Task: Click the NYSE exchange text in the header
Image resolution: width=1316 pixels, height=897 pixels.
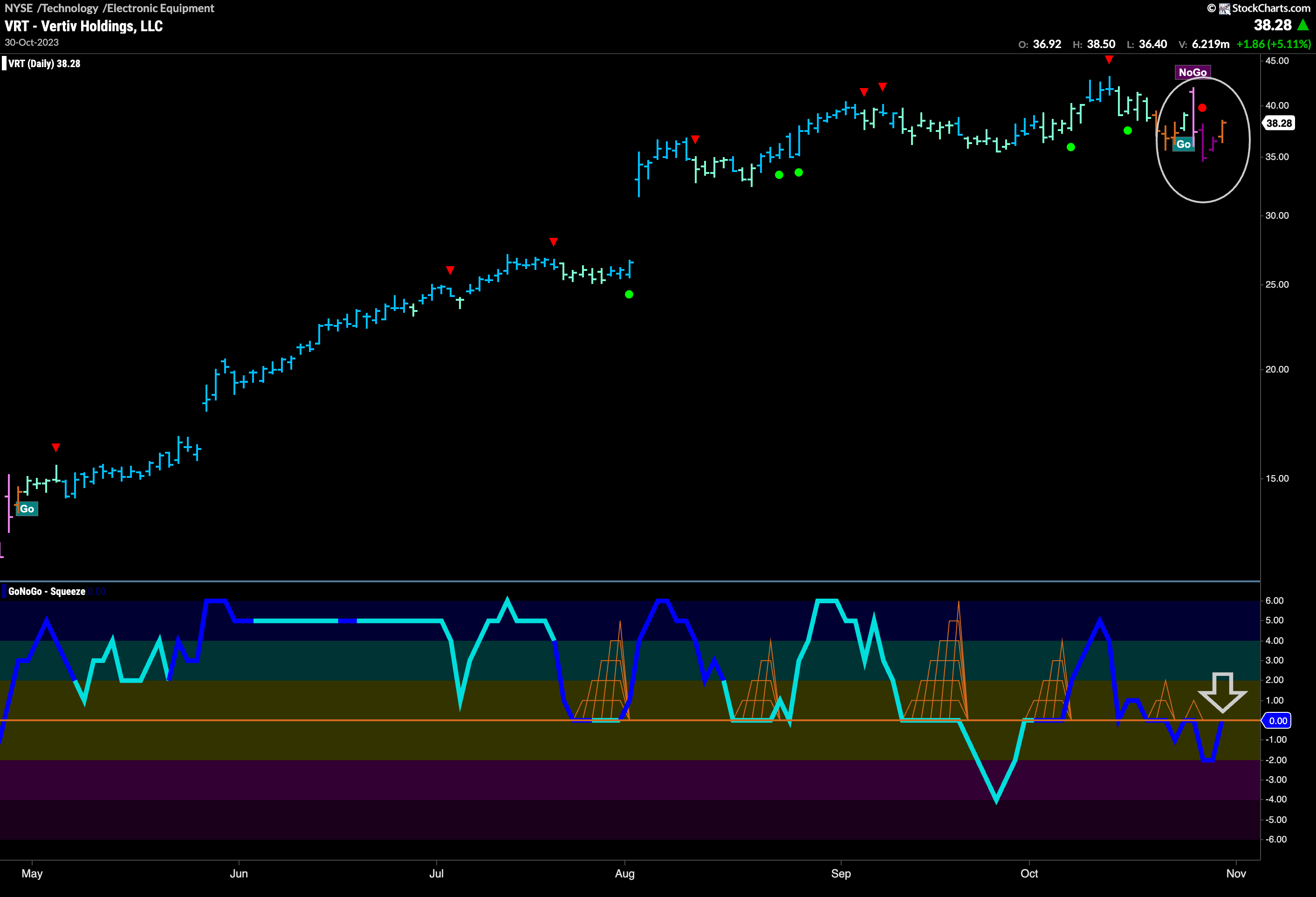Action: (x=19, y=8)
